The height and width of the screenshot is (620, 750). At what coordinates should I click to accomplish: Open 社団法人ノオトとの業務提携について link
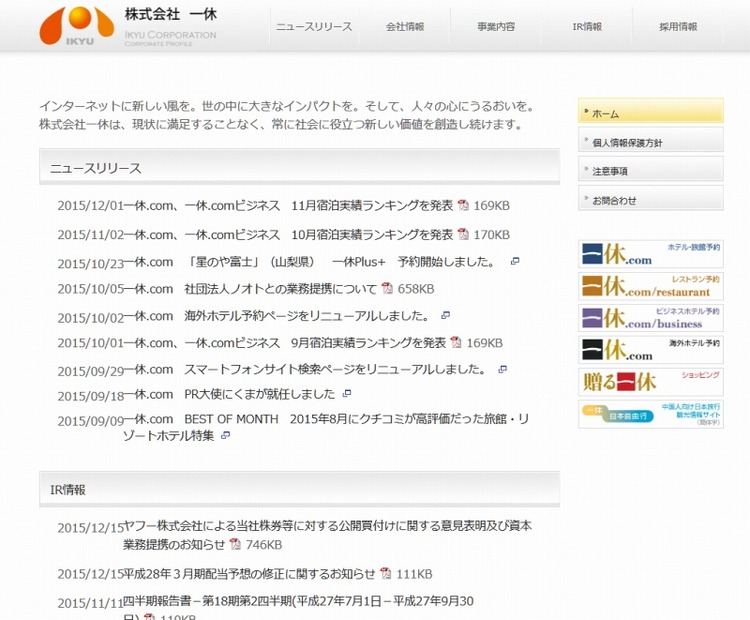(x=250, y=289)
